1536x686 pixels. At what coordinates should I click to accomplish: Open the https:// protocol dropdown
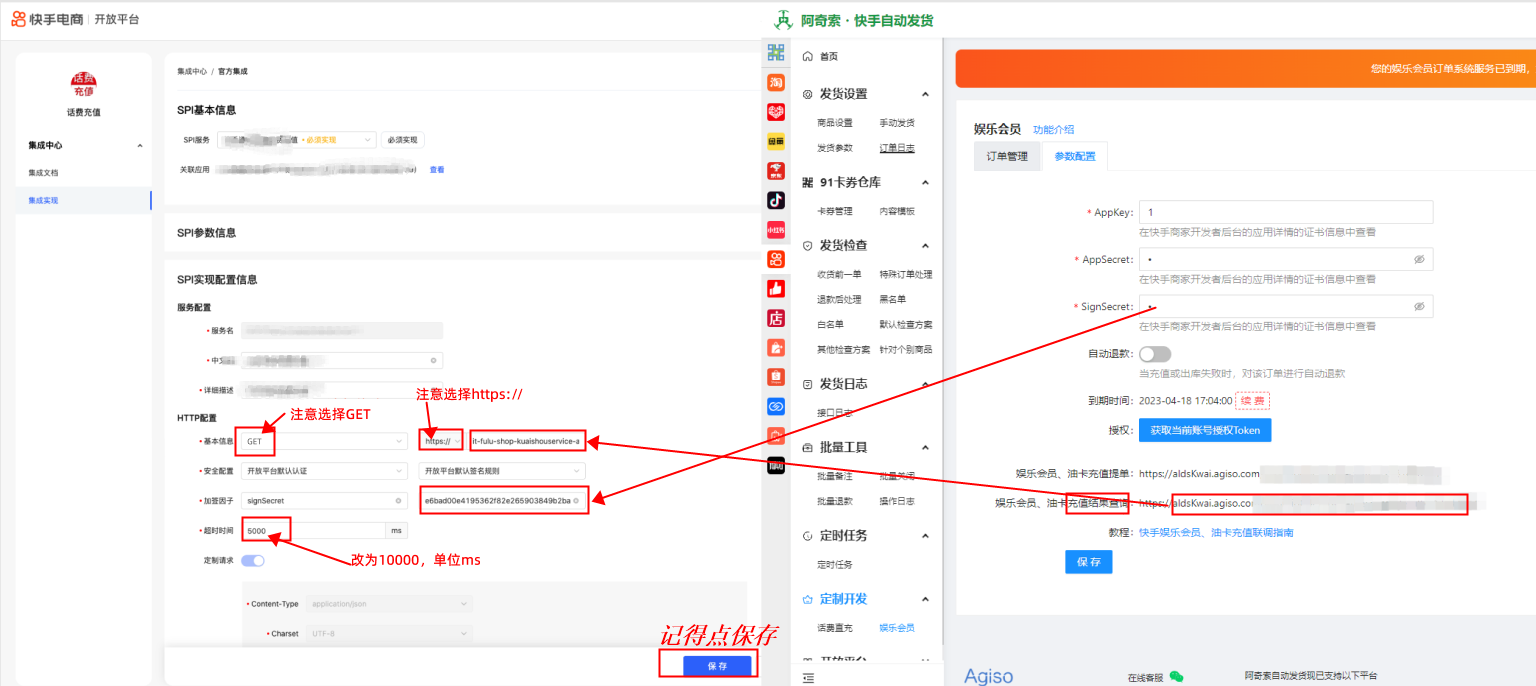pyautogui.click(x=441, y=440)
